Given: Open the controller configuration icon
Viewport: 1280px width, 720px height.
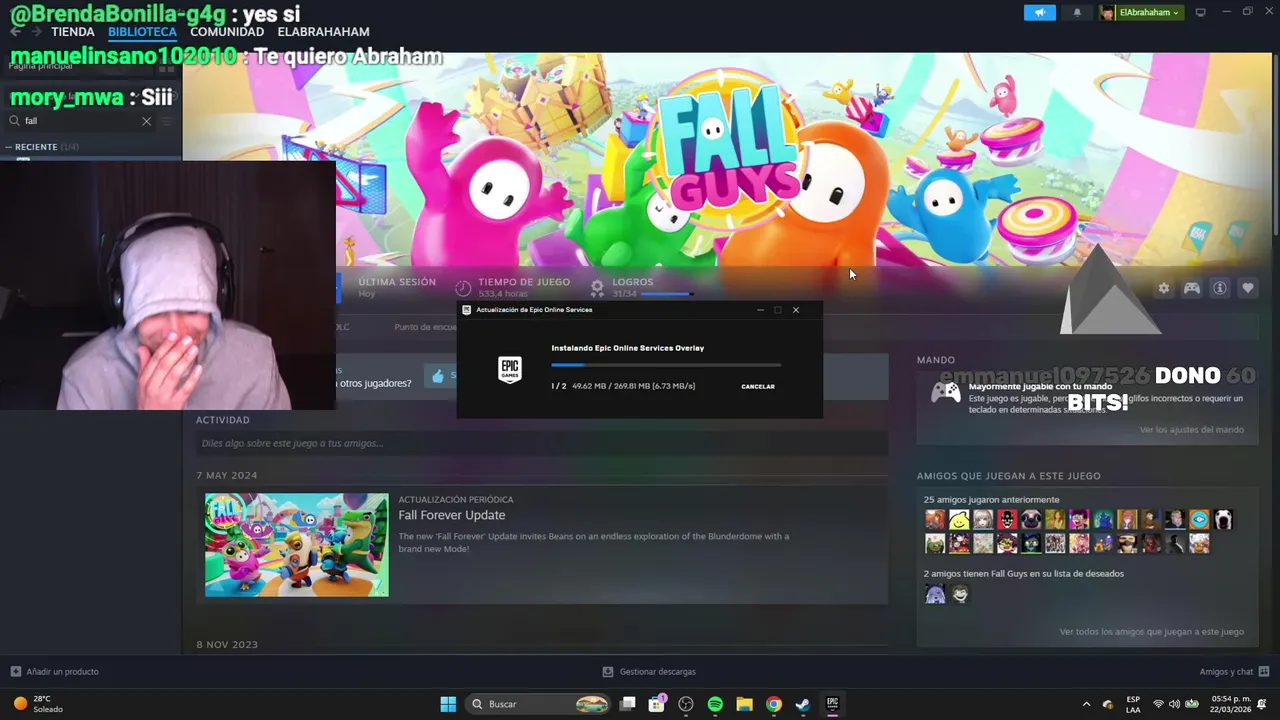Looking at the screenshot, I should (x=1192, y=288).
